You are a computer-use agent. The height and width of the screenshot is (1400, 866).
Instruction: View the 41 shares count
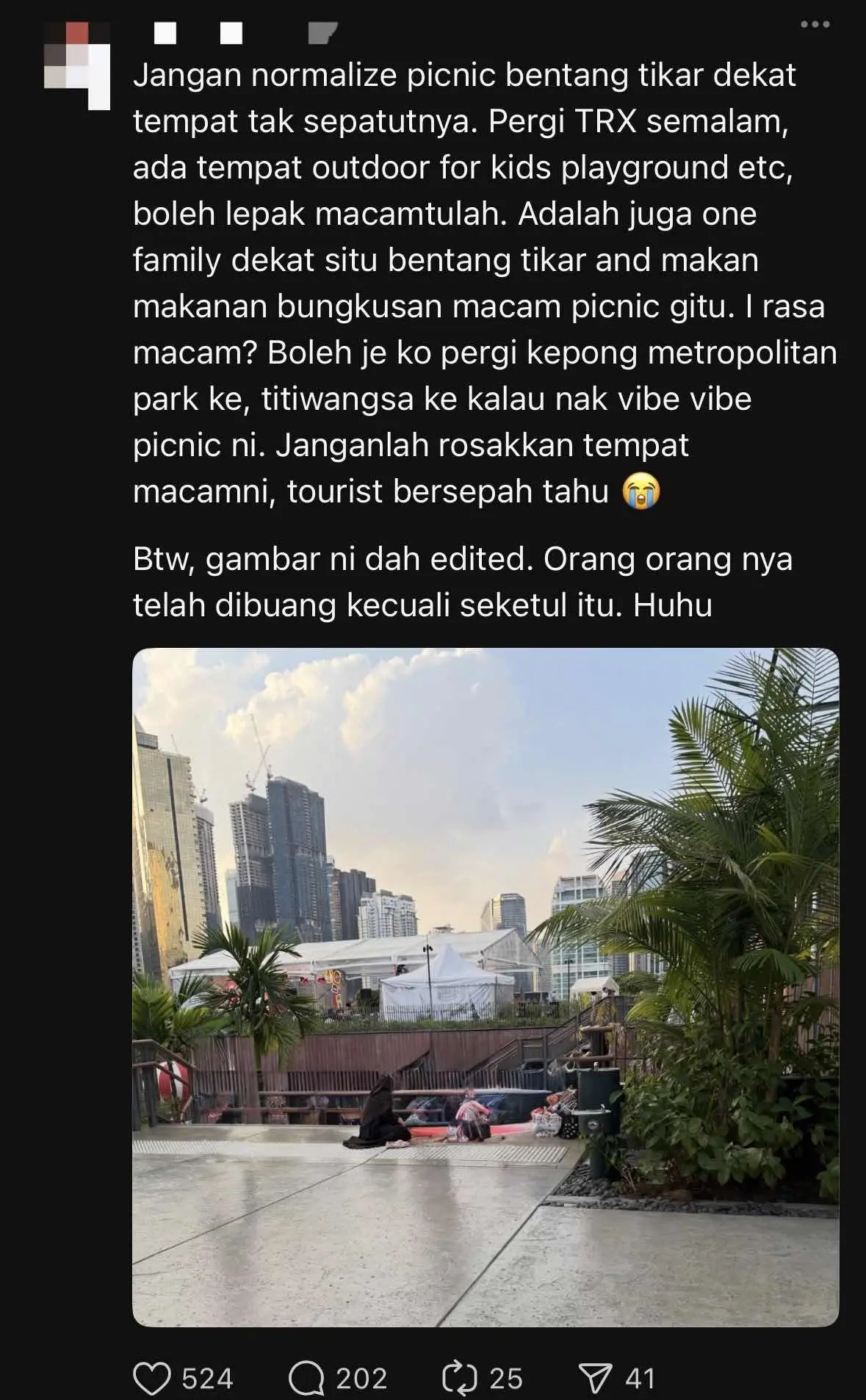click(x=640, y=1379)
